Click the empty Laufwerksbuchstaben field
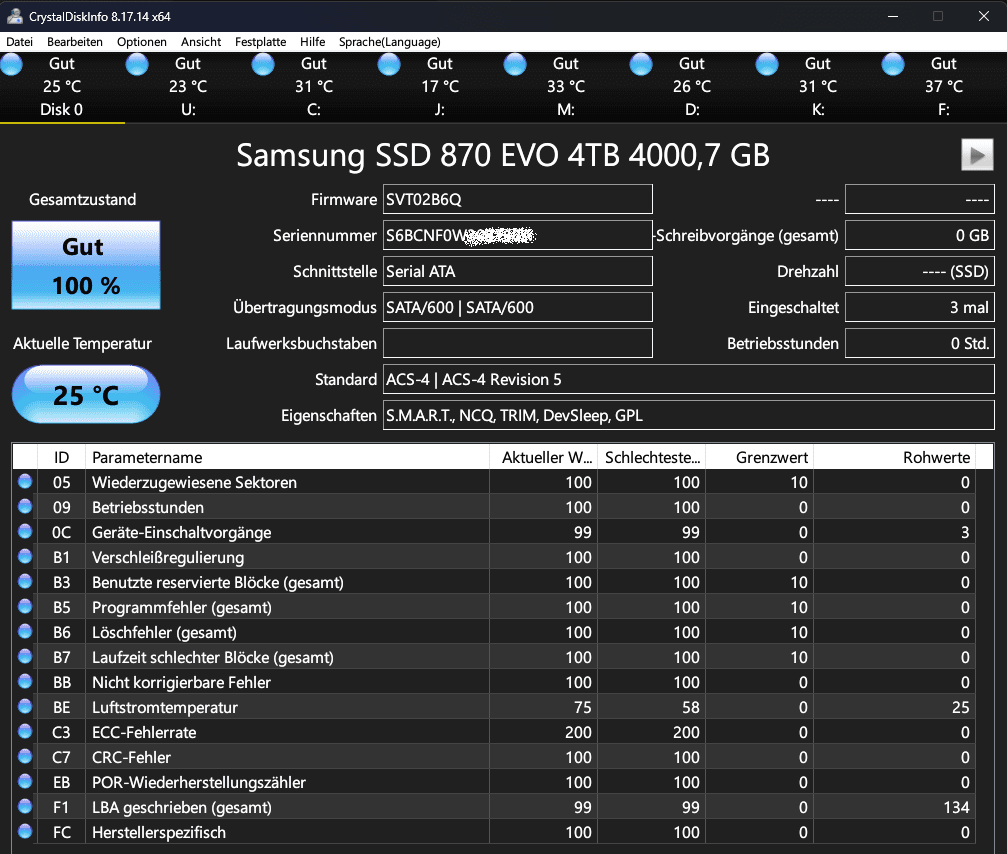This screenshot has width=1007, height=854. coord(518,343)
